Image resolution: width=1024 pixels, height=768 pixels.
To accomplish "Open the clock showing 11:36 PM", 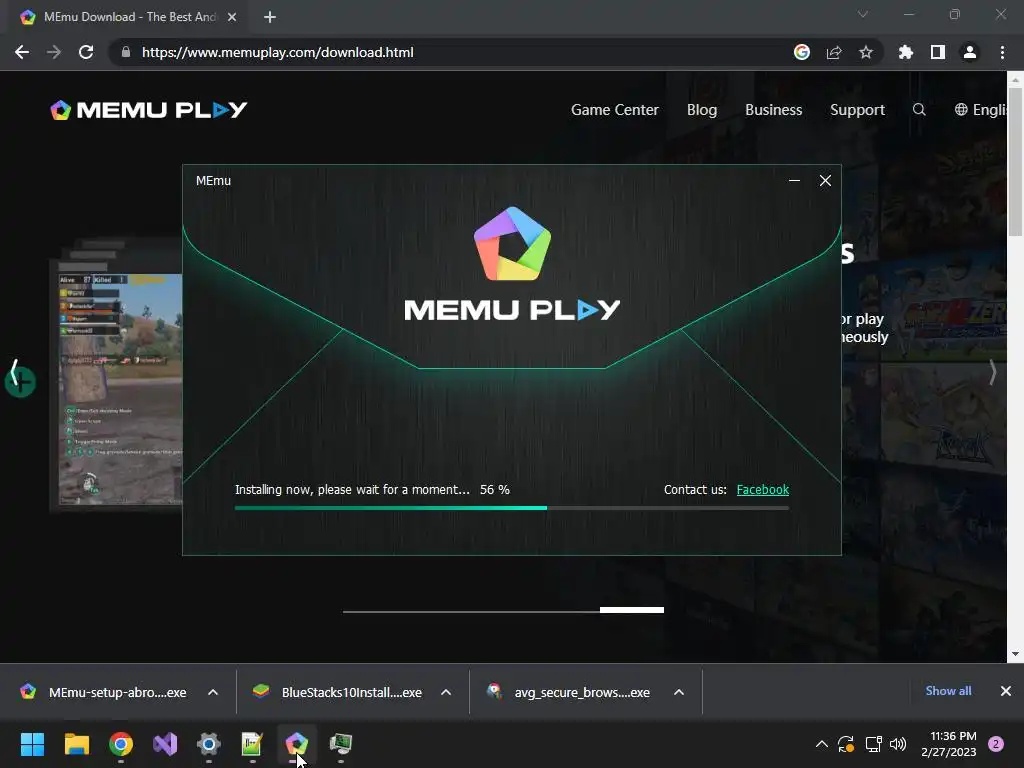I will point(949,744).
